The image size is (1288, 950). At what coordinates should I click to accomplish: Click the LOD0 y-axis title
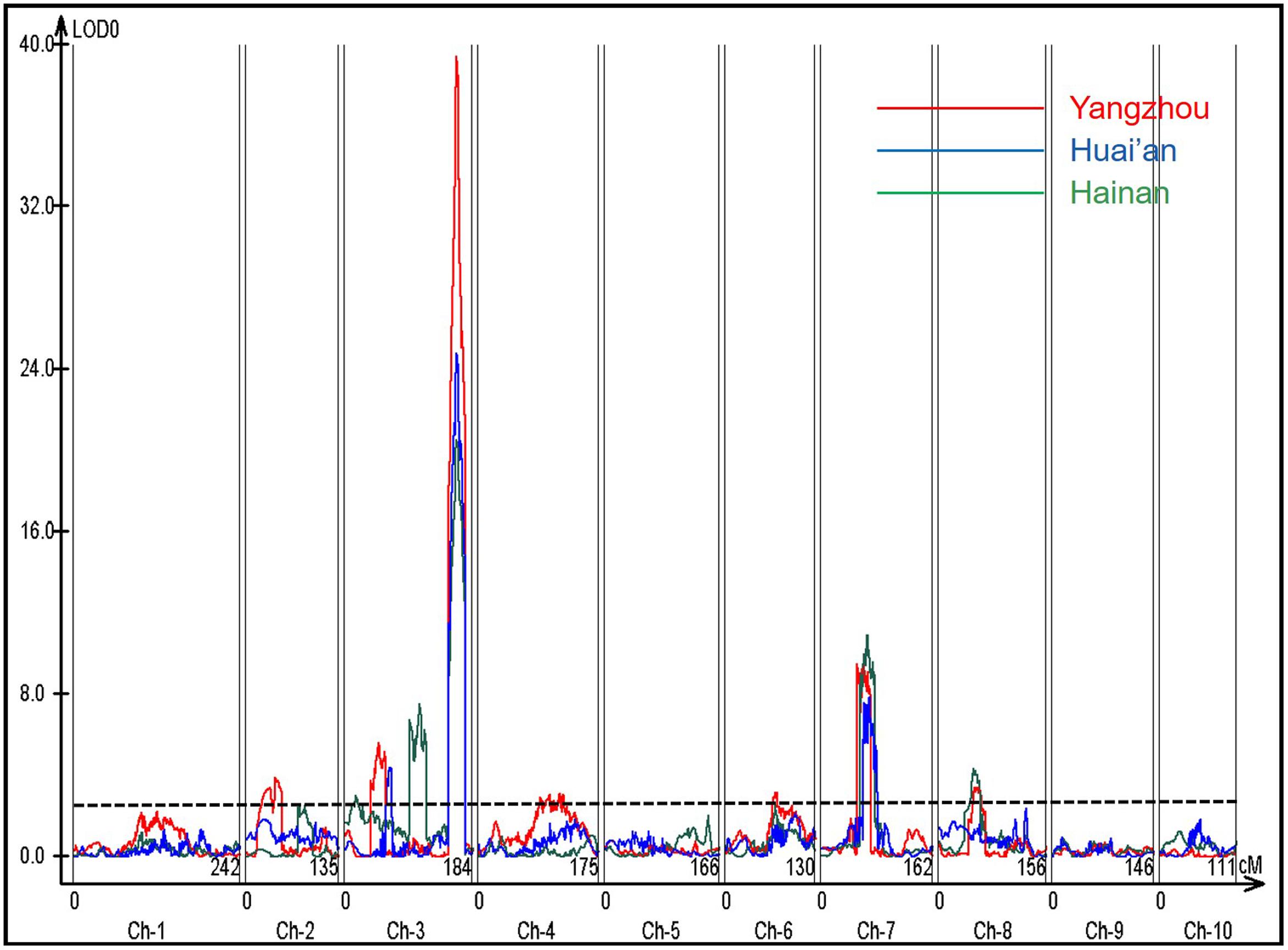[x=96, y=30]
